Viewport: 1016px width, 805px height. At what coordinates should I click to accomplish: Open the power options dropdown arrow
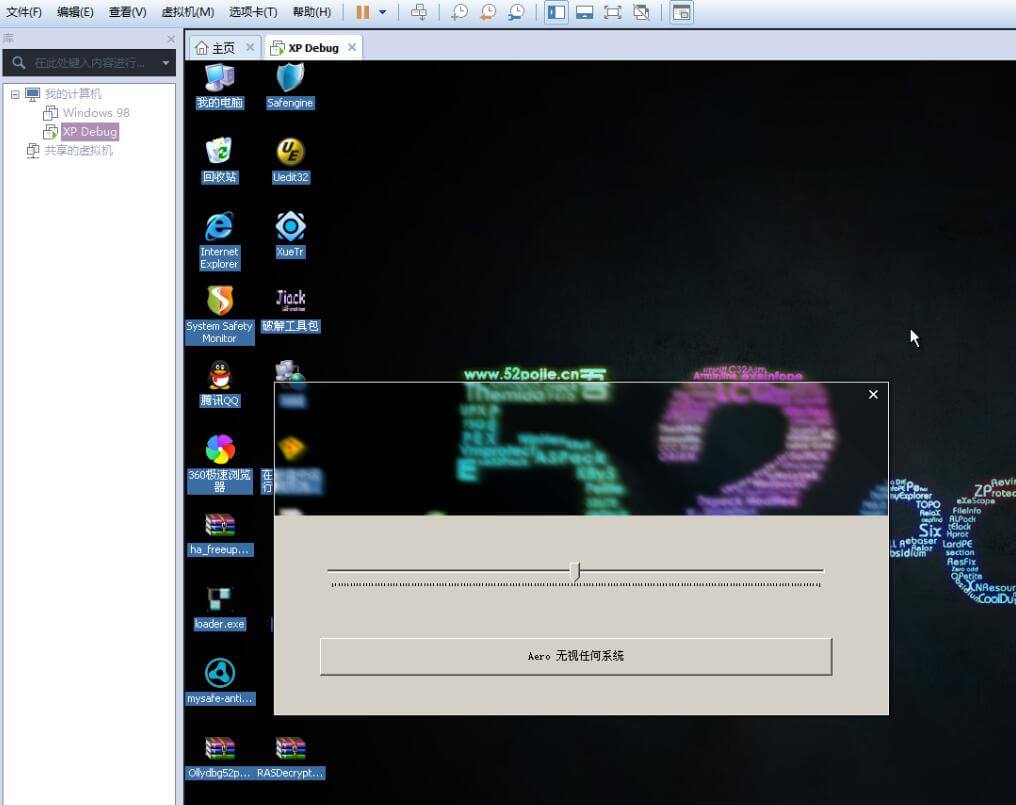pos(382,12)
